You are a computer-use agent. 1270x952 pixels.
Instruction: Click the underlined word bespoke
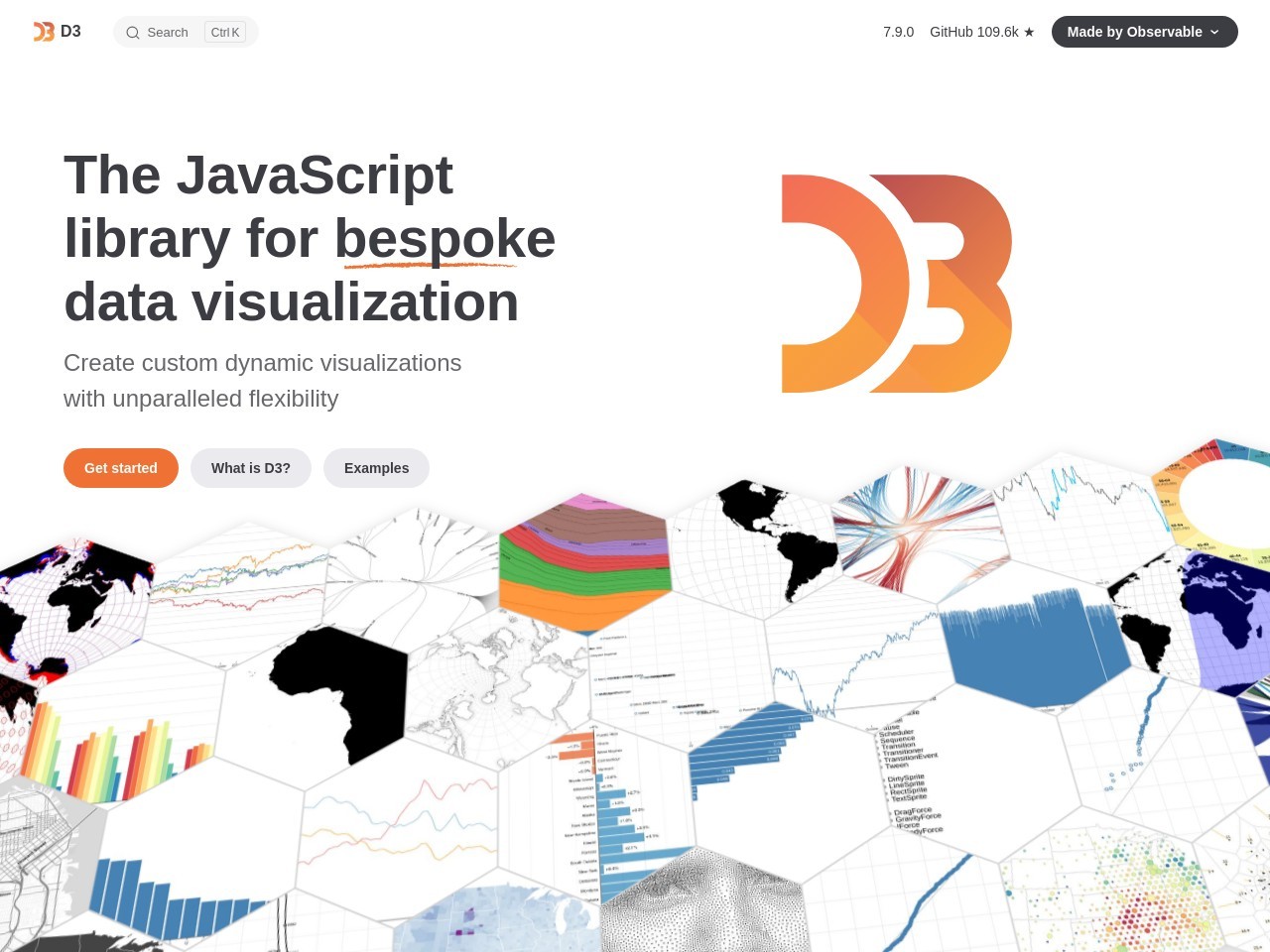coord(444,239)
